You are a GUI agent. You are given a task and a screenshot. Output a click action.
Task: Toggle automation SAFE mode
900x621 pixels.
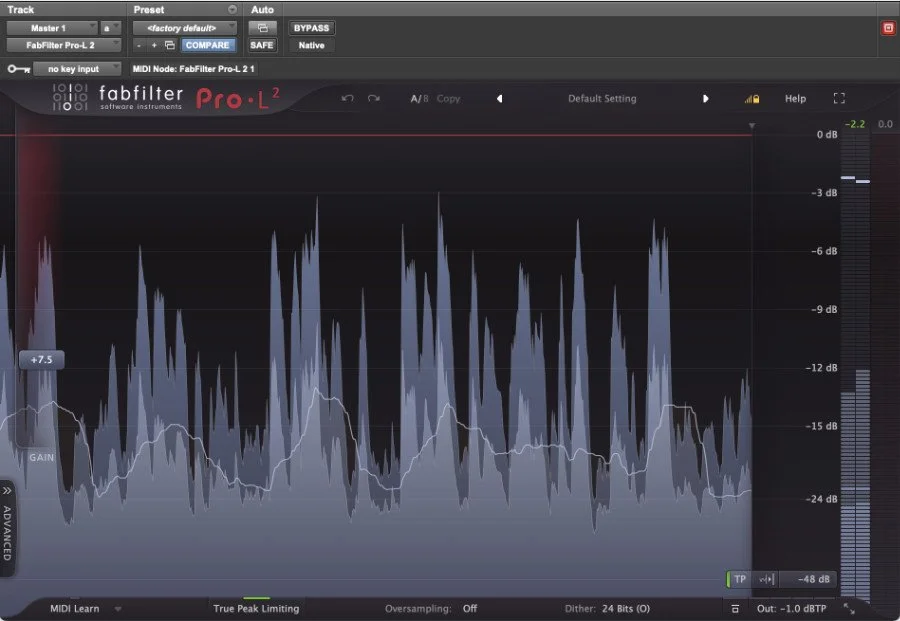[262, 45]
